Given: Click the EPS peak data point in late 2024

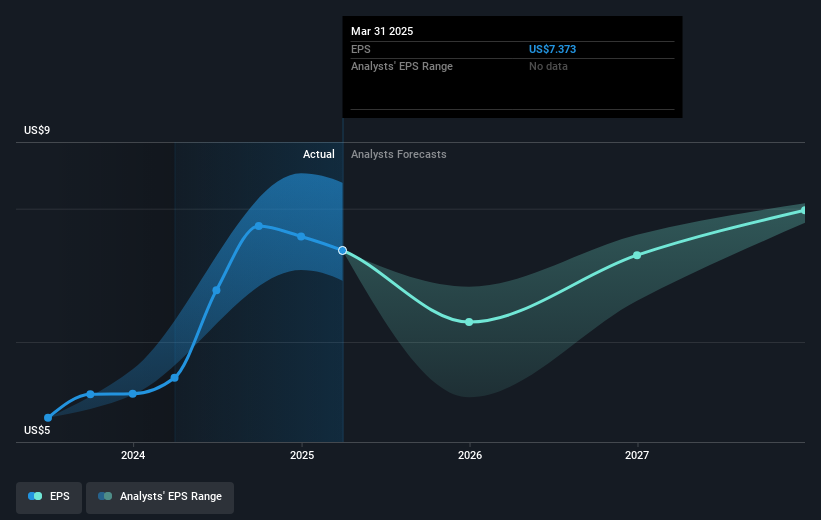Looking at the screenshot, I should point(259,226).
